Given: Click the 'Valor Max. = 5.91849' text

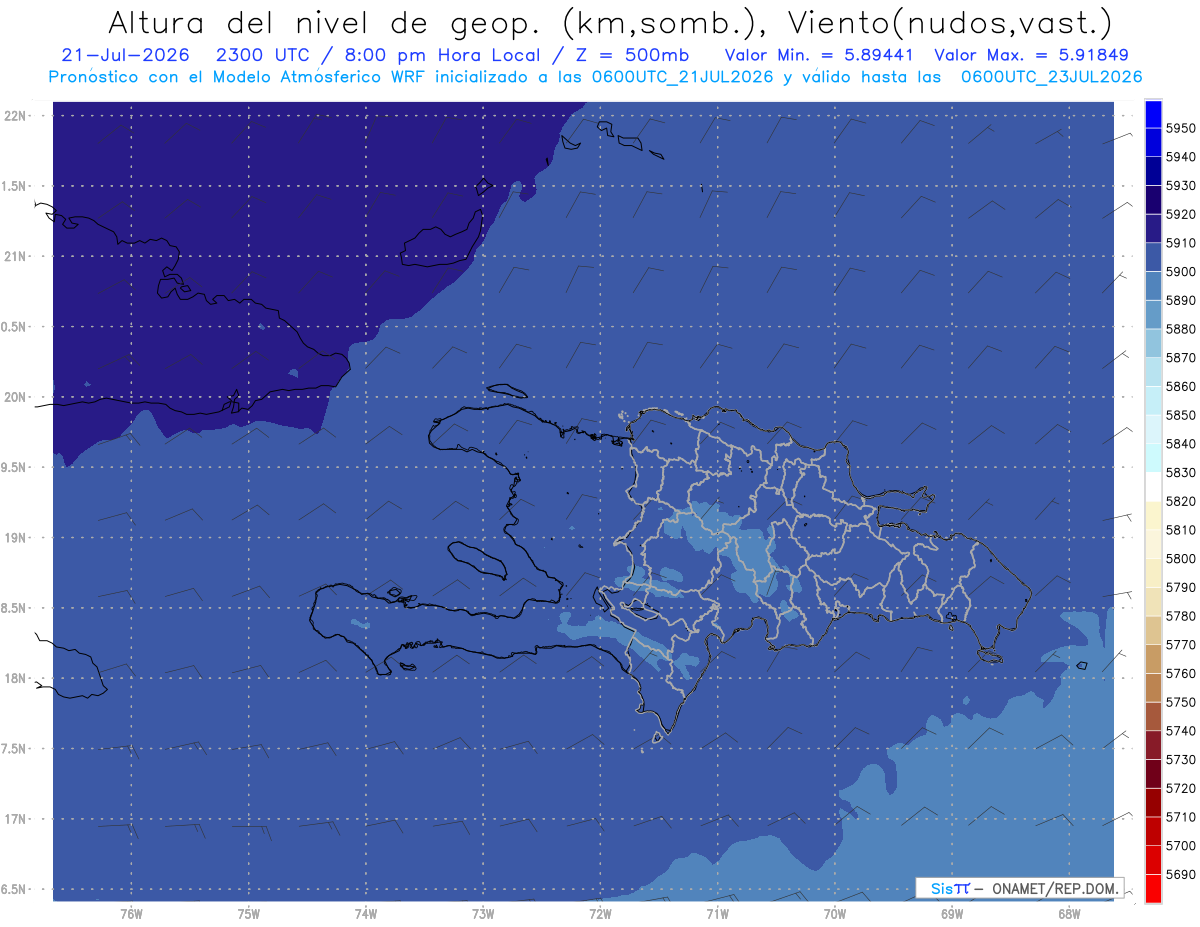Looking at the screenshot, I should pos(1032,55).
